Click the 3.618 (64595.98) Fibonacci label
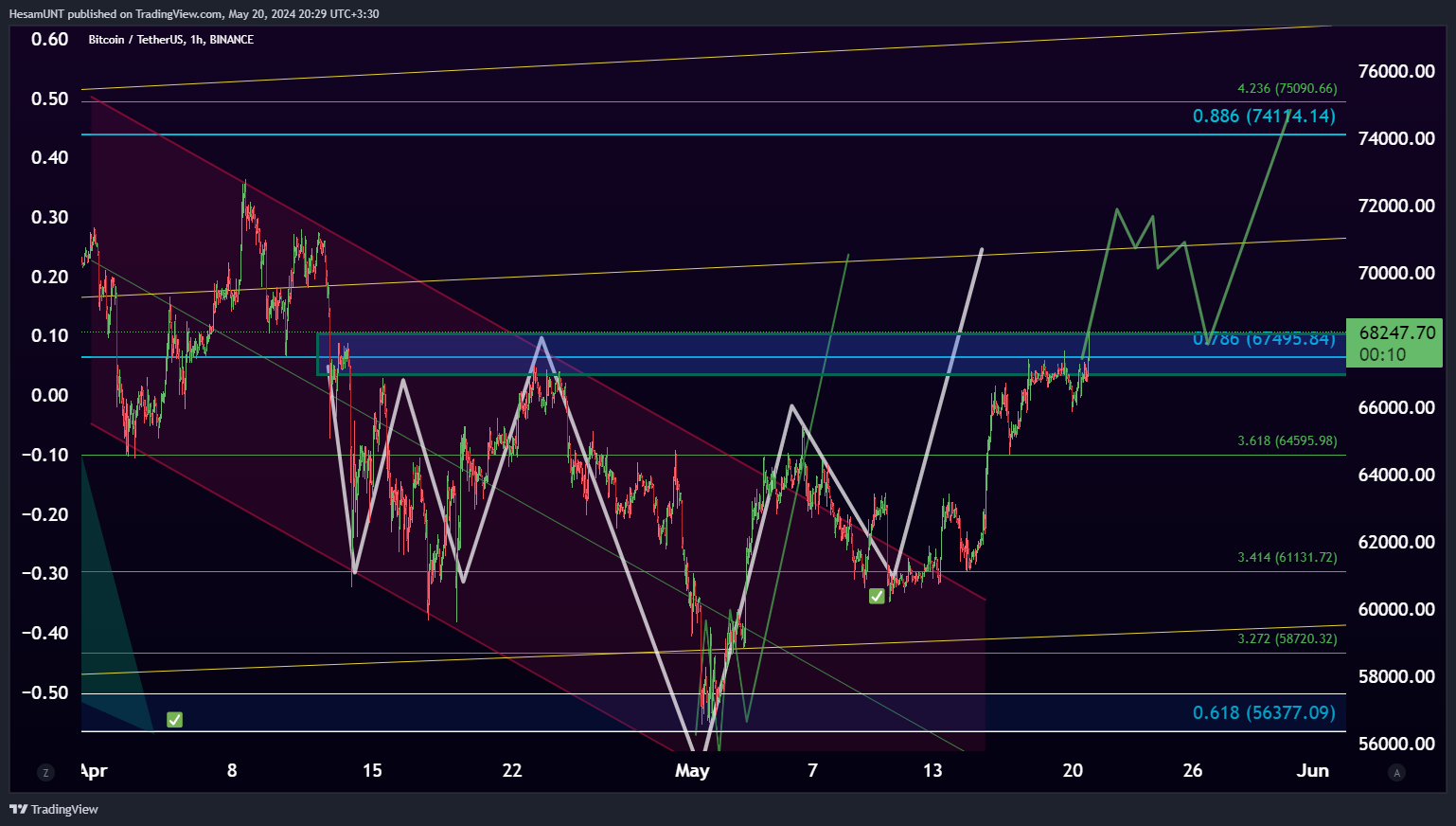 [1287, 440]
